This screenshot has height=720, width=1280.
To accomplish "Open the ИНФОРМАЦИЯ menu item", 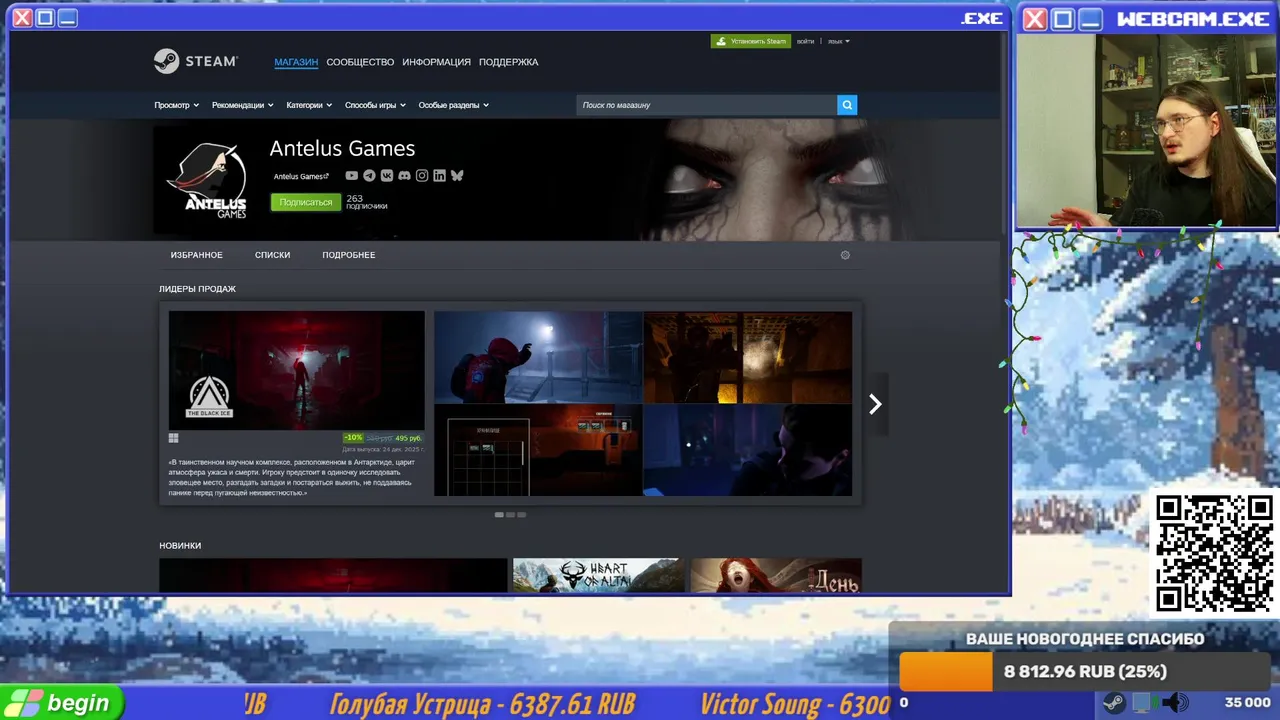I will (436, 62).
